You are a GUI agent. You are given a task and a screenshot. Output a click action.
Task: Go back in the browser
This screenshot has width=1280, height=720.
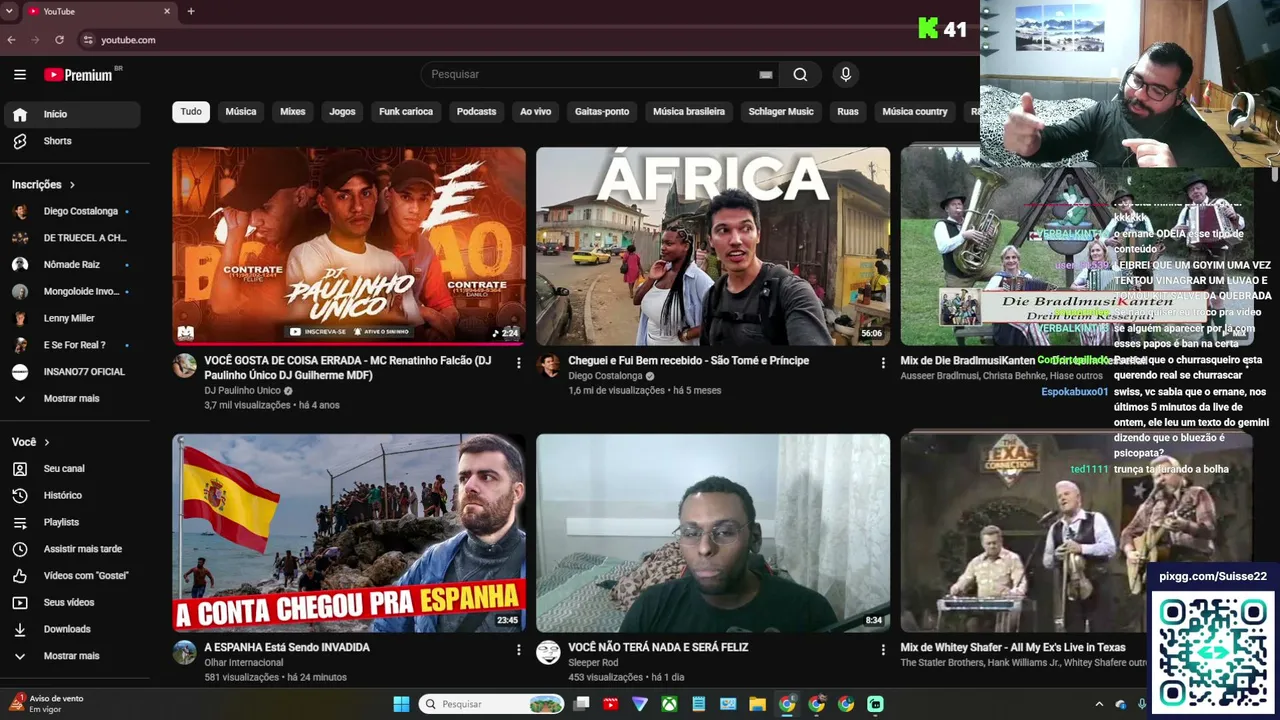pyautogui.click(x=12, y=40)
